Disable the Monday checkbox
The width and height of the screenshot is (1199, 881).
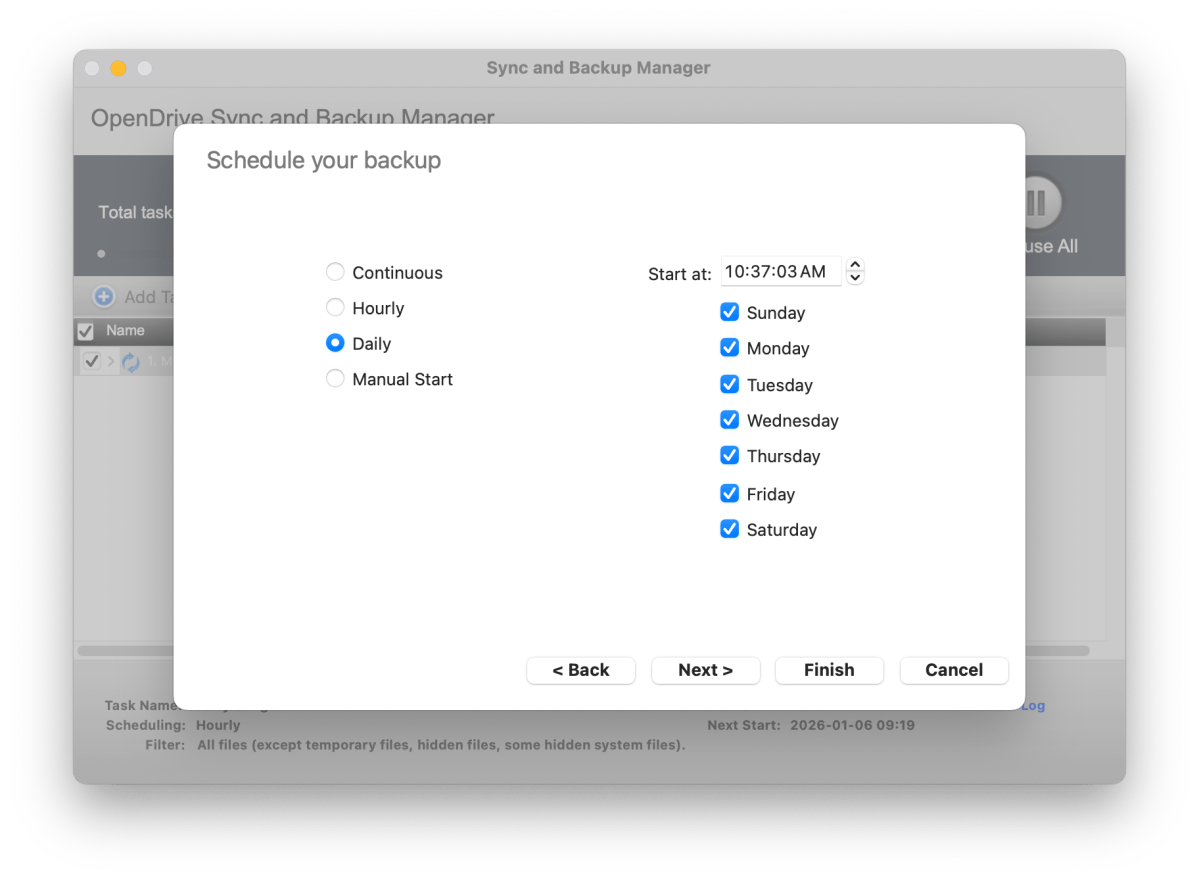(730, 348)
